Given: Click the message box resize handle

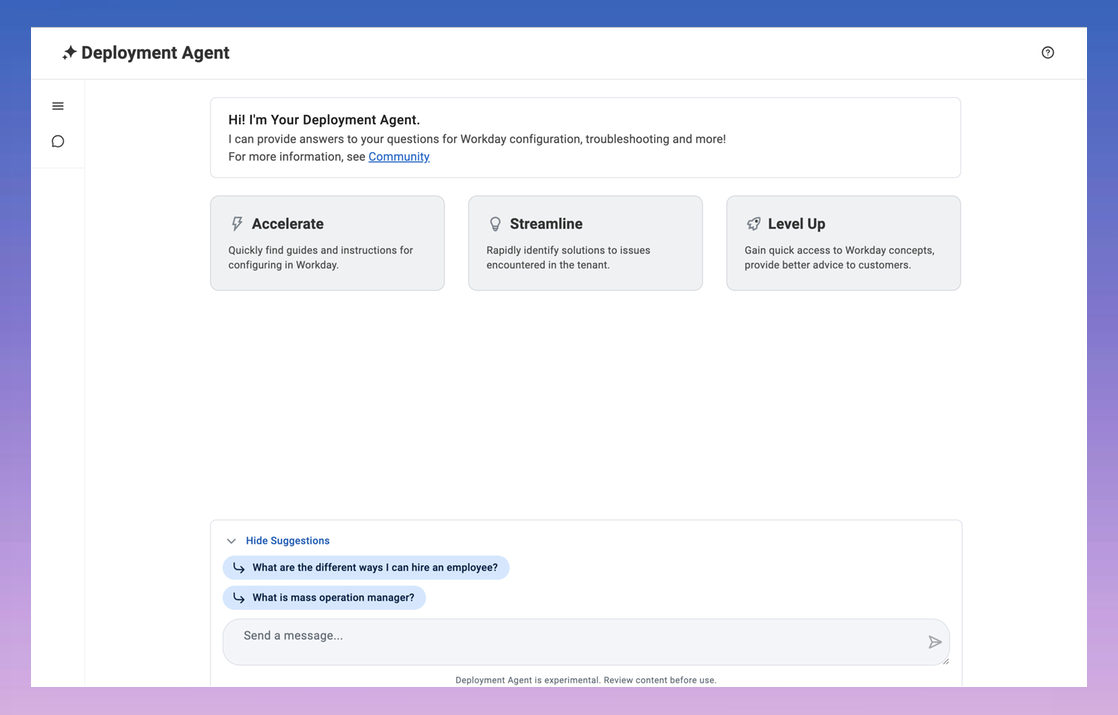Looking at the screenshot, I should point(945,661).
